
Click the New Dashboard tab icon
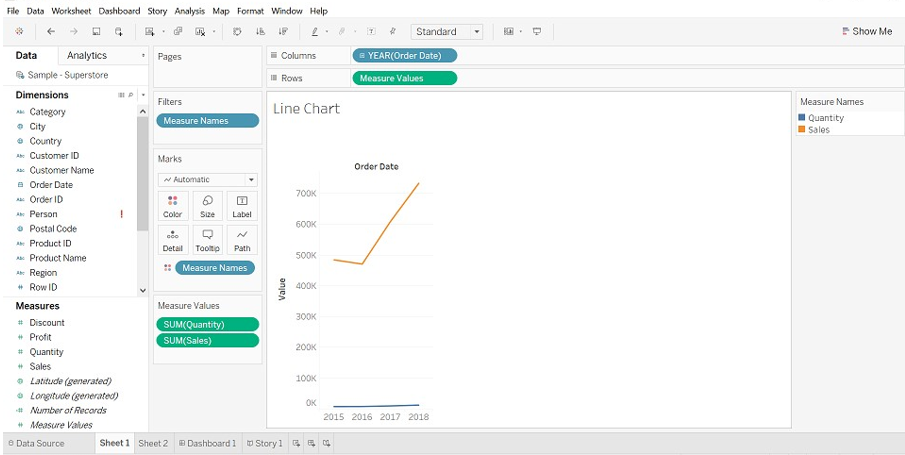tap(311, 443)
